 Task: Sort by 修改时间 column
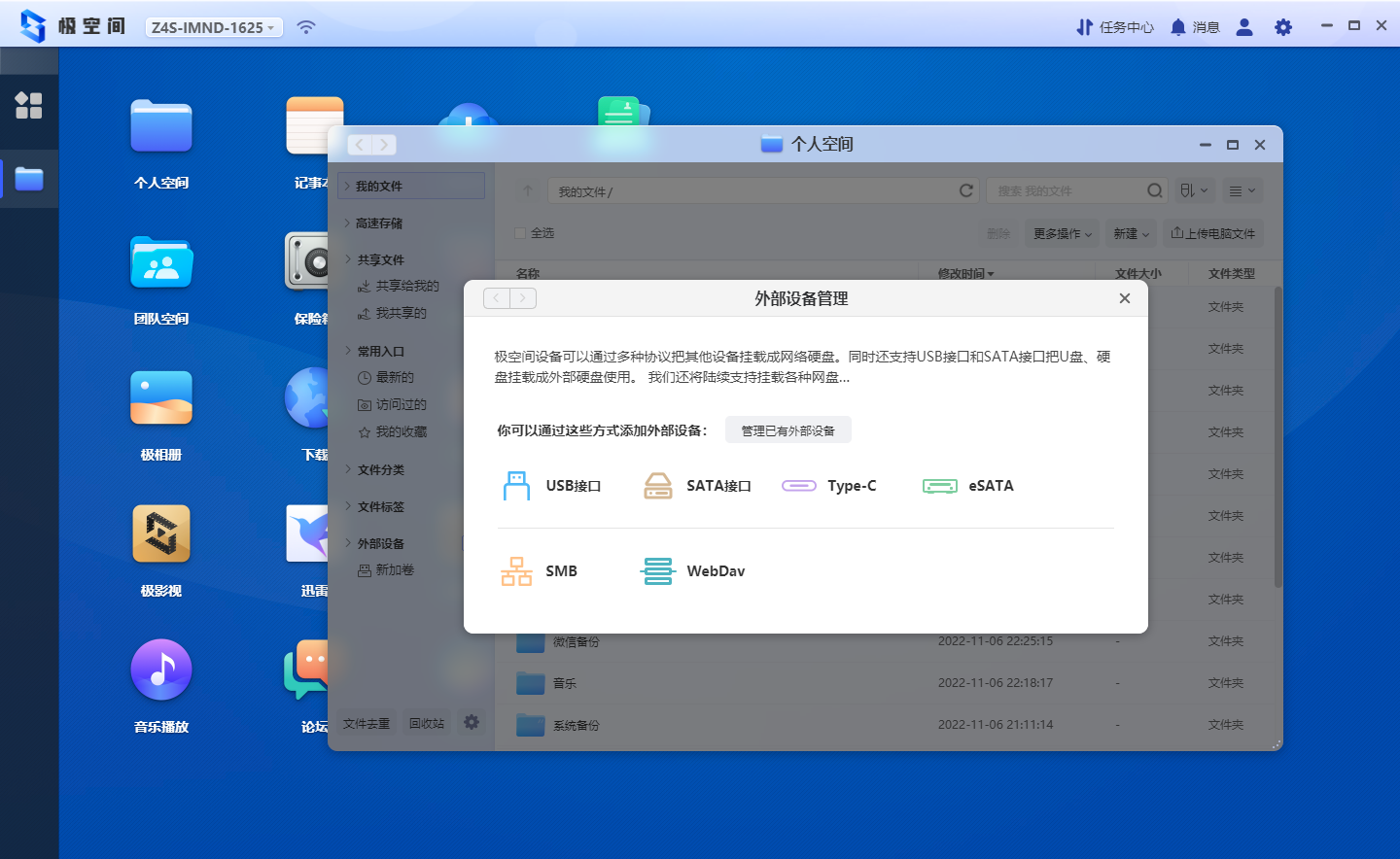(965, 273)
